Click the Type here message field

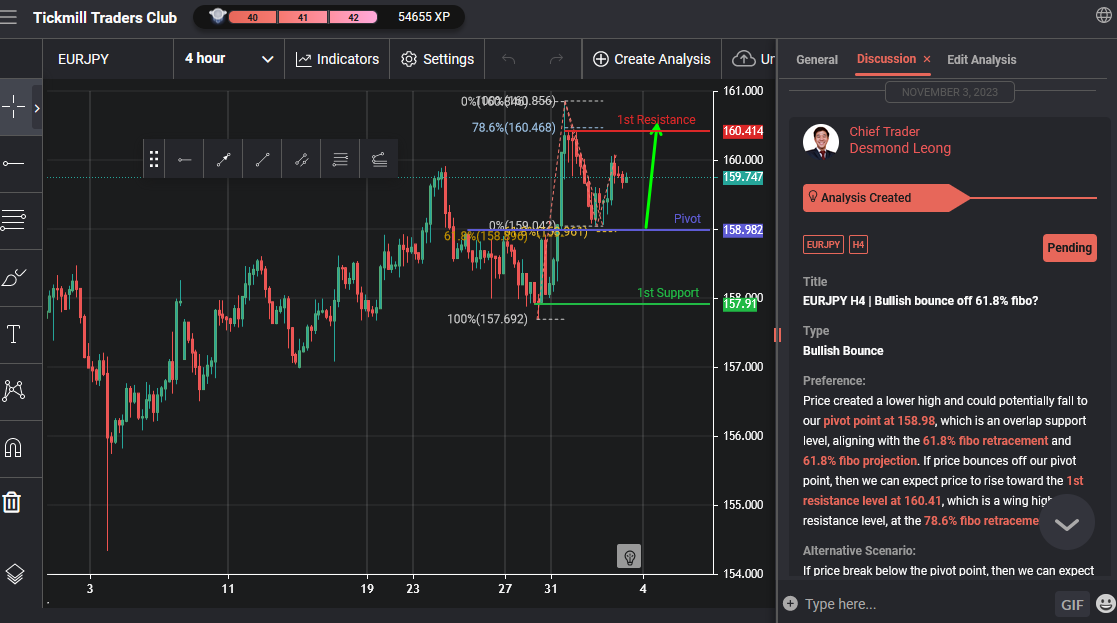[926, 604]
